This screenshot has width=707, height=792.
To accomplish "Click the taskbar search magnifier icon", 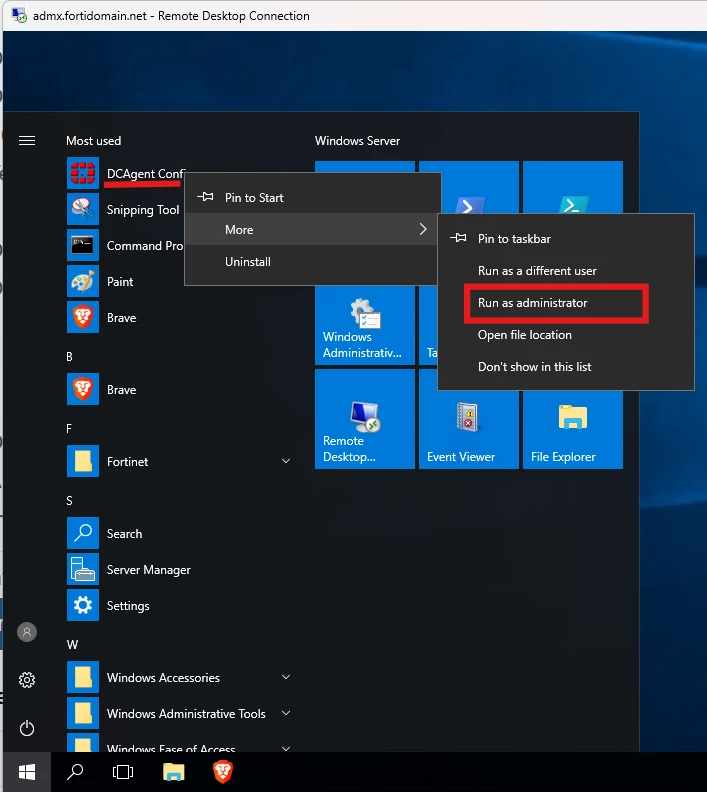I will click(75, 772).
